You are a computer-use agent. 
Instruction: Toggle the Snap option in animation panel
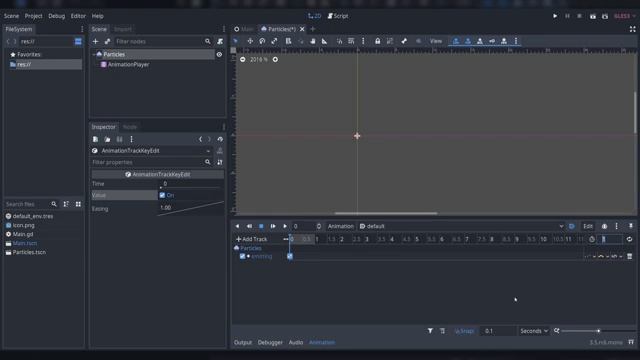(464, 331)
